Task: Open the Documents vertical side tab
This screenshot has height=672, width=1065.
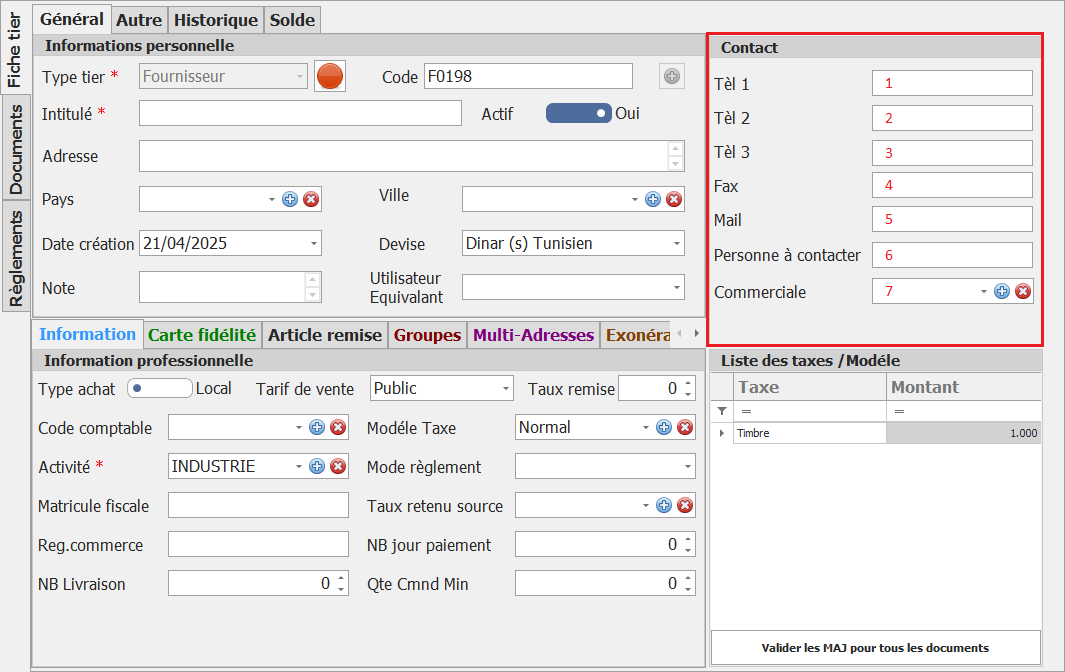Action: pos(16,148)
